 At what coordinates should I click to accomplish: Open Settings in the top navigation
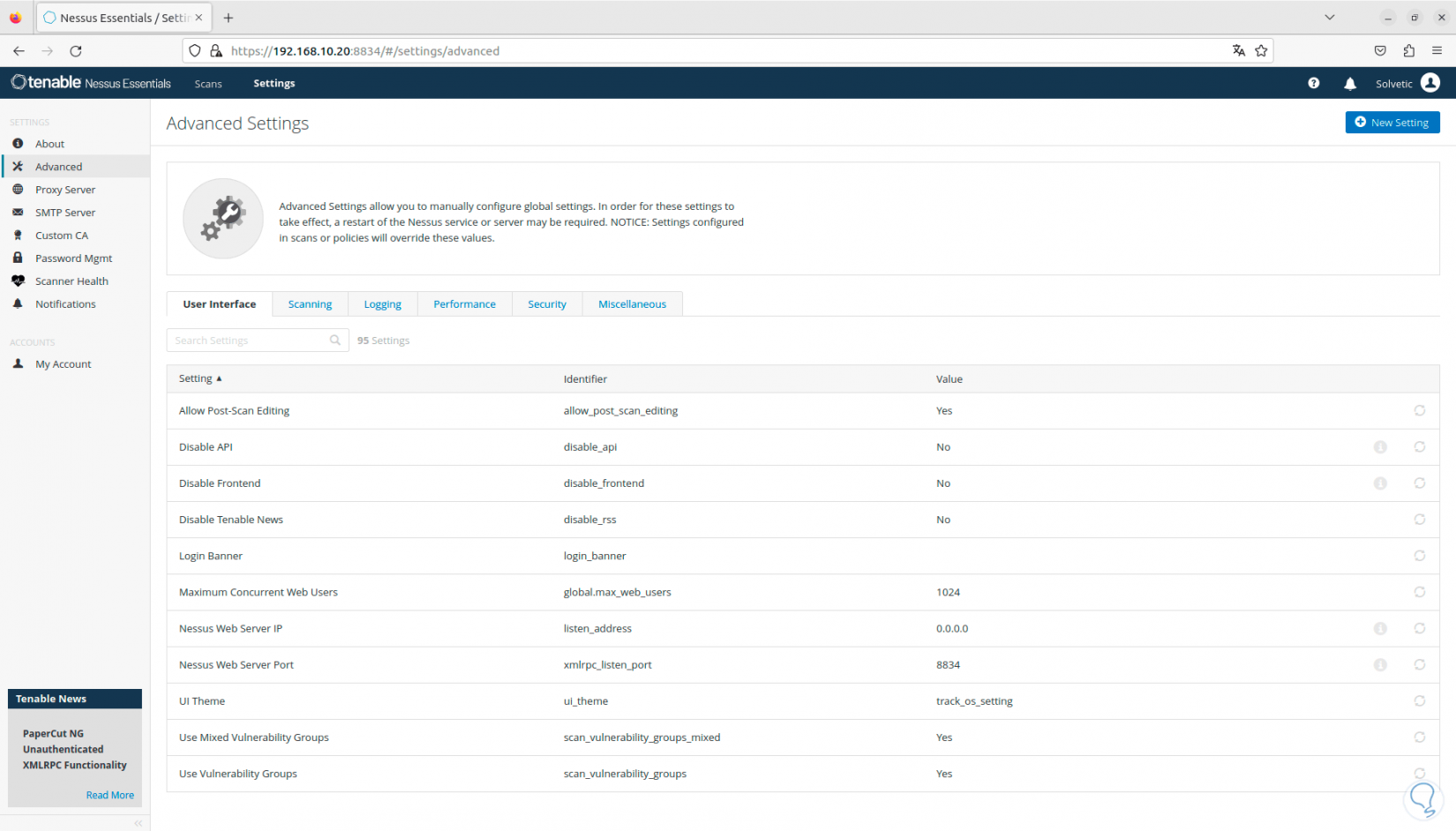[x=274, y=84]
